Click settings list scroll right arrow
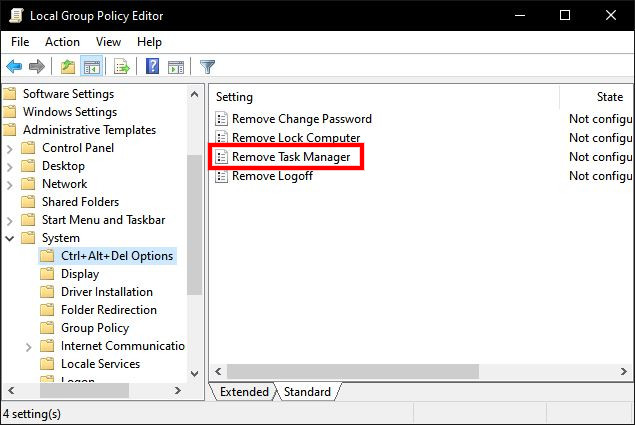 coord(623,371)
